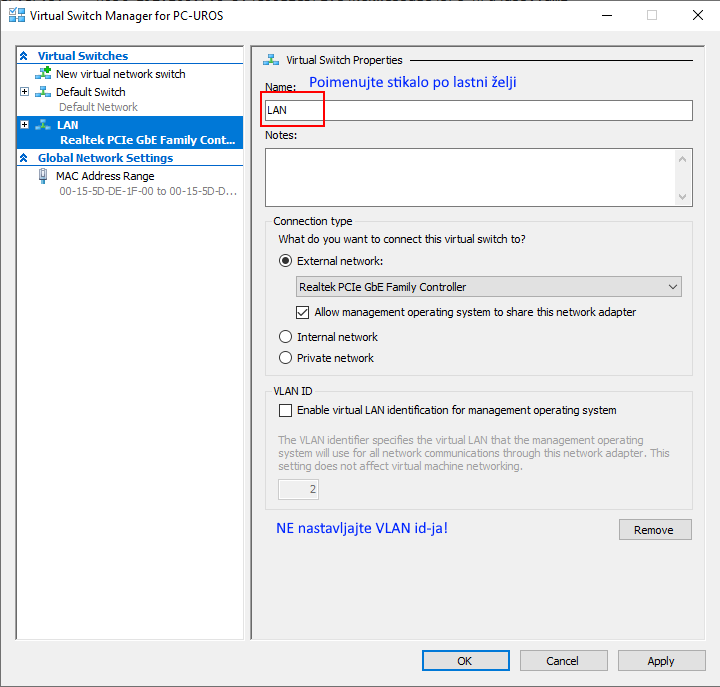This screenshot has width=720, height=687.
Task: Click the Virtual Switch Properties header icon
Action: click(271, 60)
